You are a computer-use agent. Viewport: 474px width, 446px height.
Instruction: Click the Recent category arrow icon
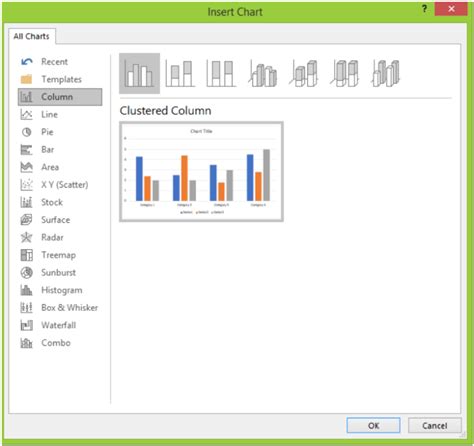tap(27, 62)
